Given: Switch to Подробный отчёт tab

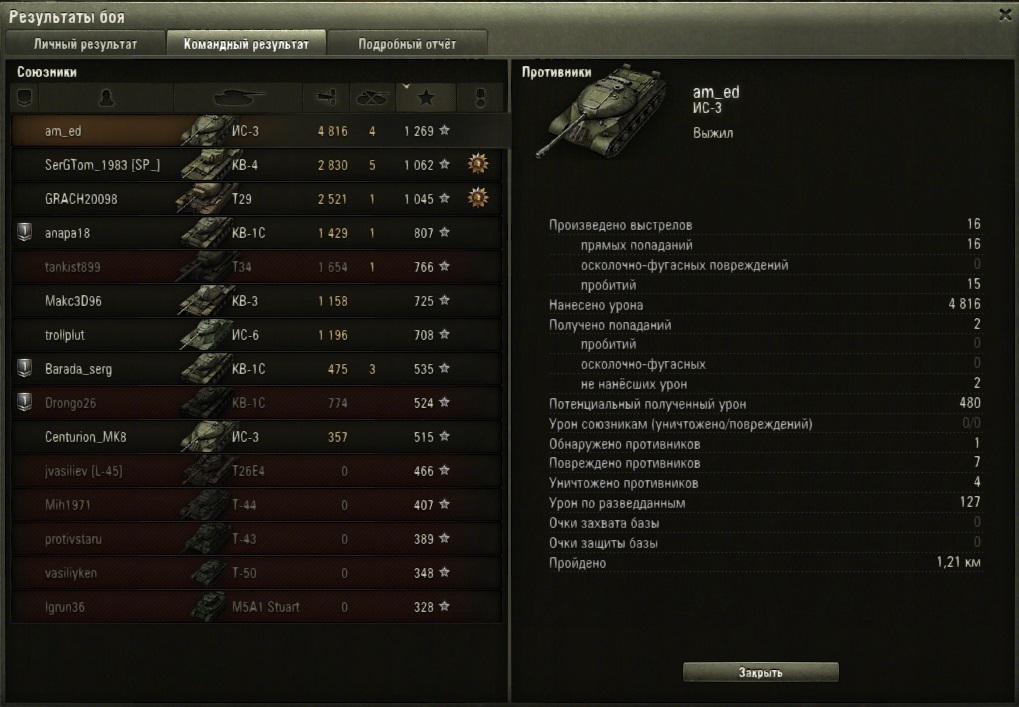Looking at the screenshot, I should [x=407, y=44].
